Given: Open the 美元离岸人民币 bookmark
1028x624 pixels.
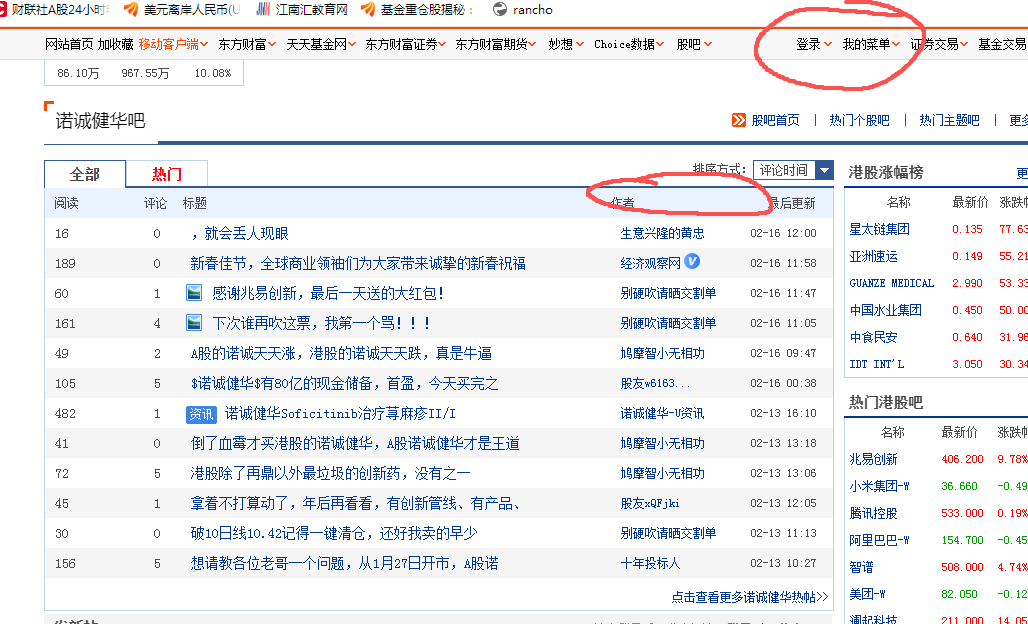Looking at the screenshot, I should [x=183, y=10].
